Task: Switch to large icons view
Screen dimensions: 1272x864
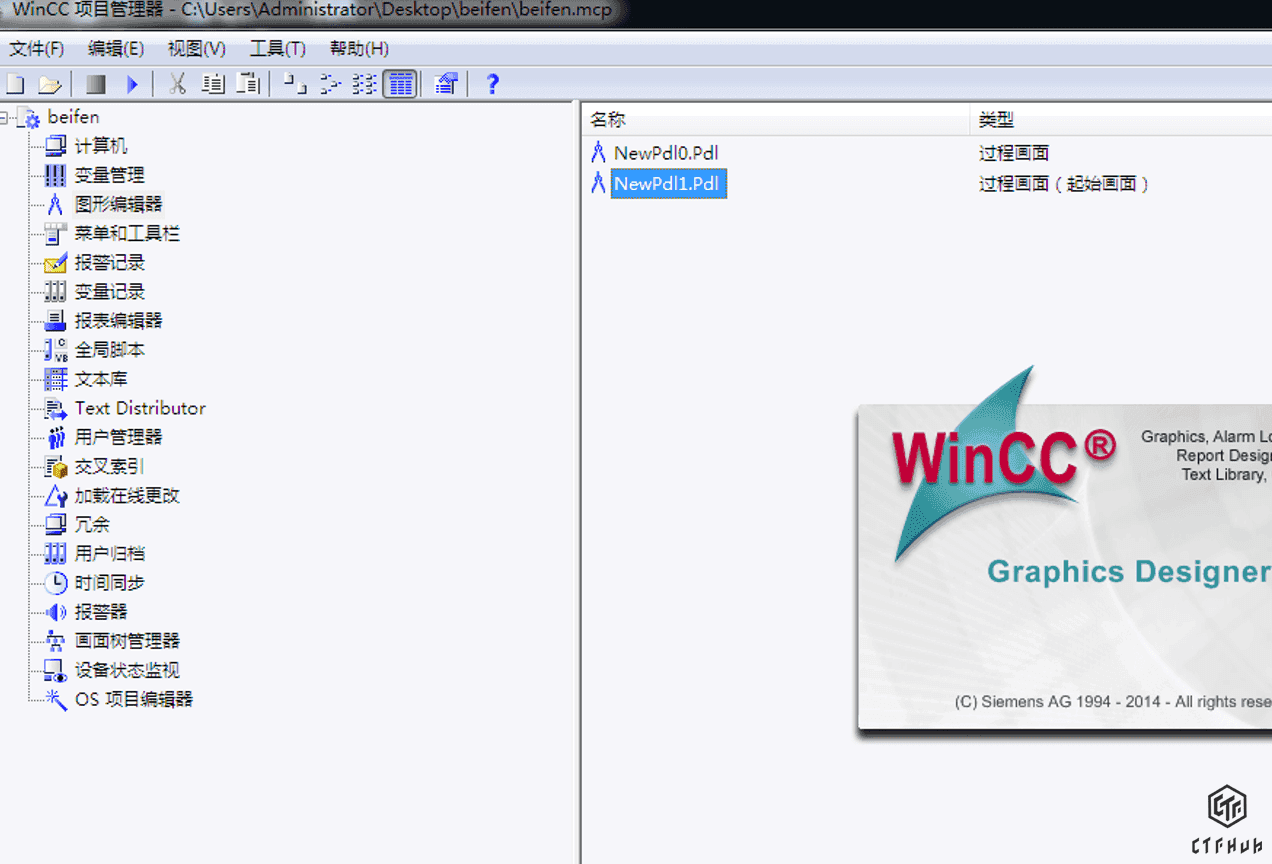Action: pyautogui.click(x=295, y=85)
